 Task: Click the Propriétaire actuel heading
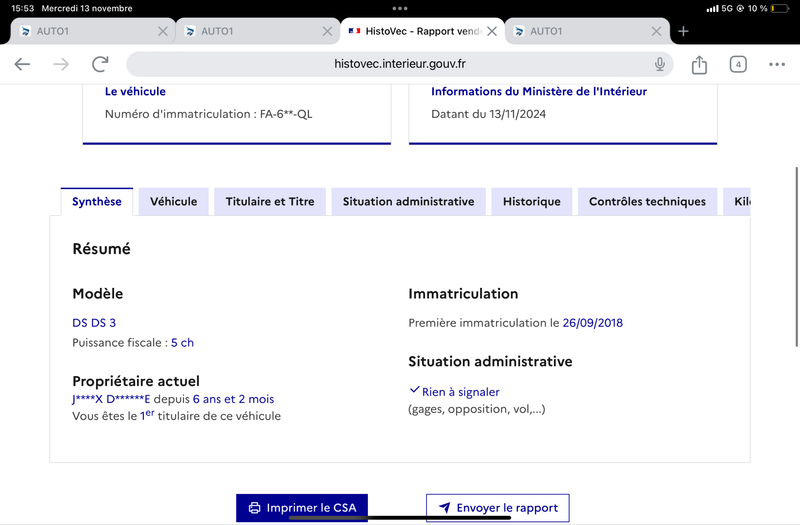pyautogui.click(x=136, y=381)
